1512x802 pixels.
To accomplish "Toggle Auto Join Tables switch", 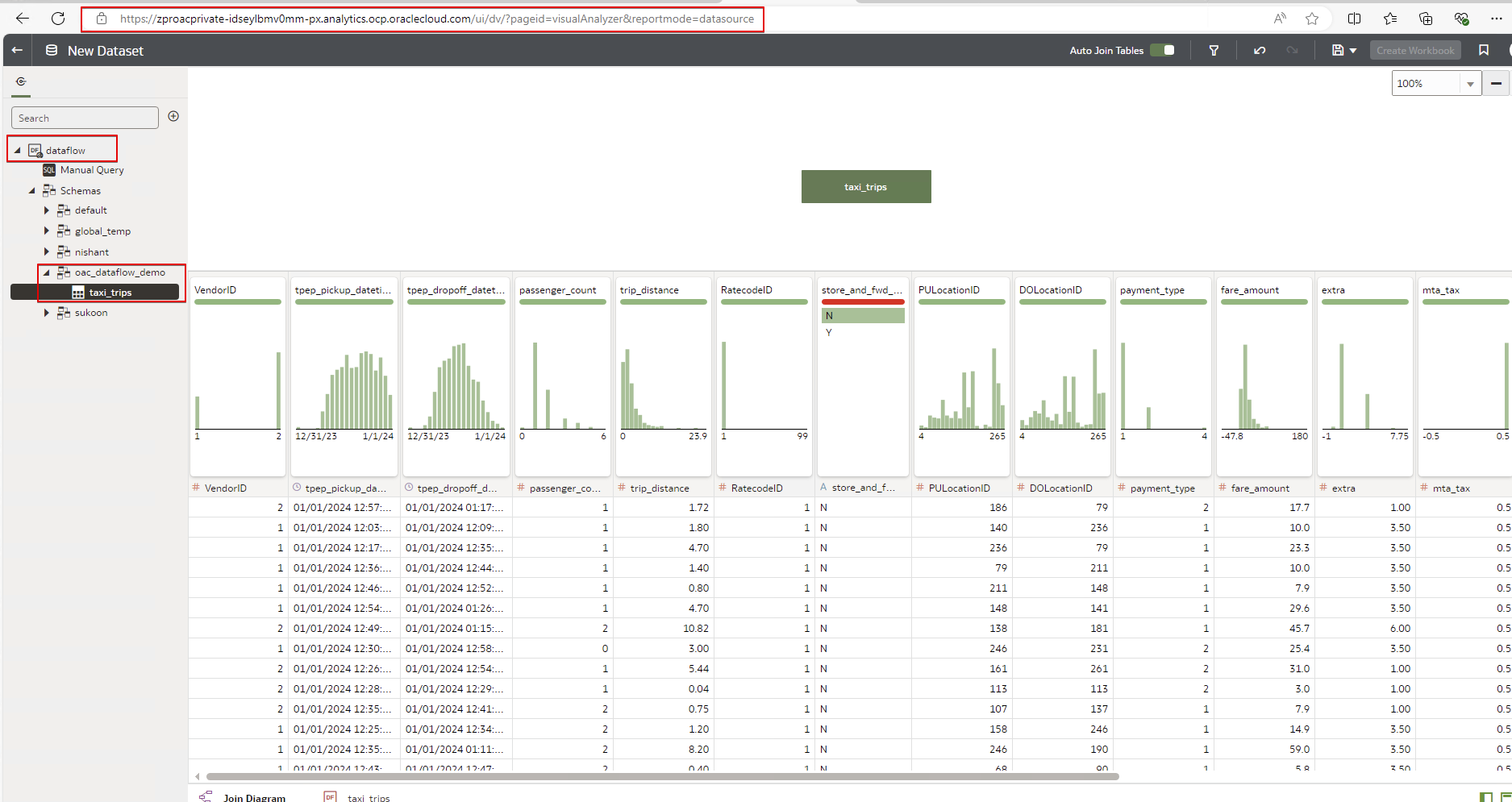I will point(1162,51).
